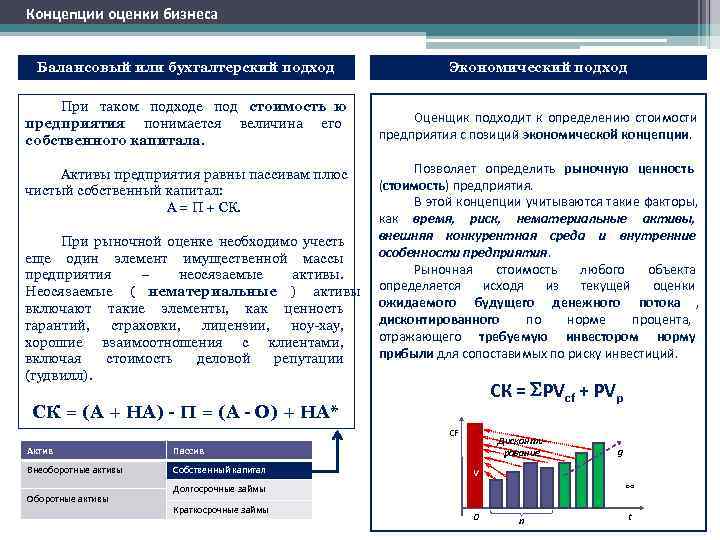Viewport: 720px width, 540px height.
Task: Click the phrase "особенности предприятия"
Action: [463, 253]
